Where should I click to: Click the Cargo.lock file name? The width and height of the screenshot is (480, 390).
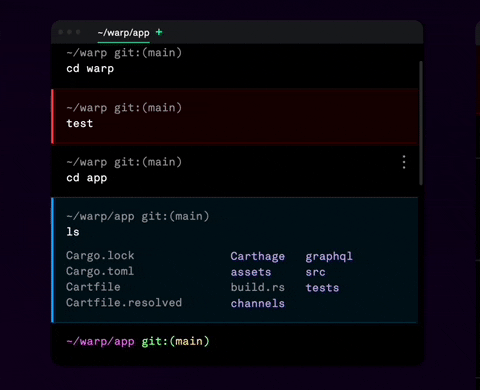(100, 256)
